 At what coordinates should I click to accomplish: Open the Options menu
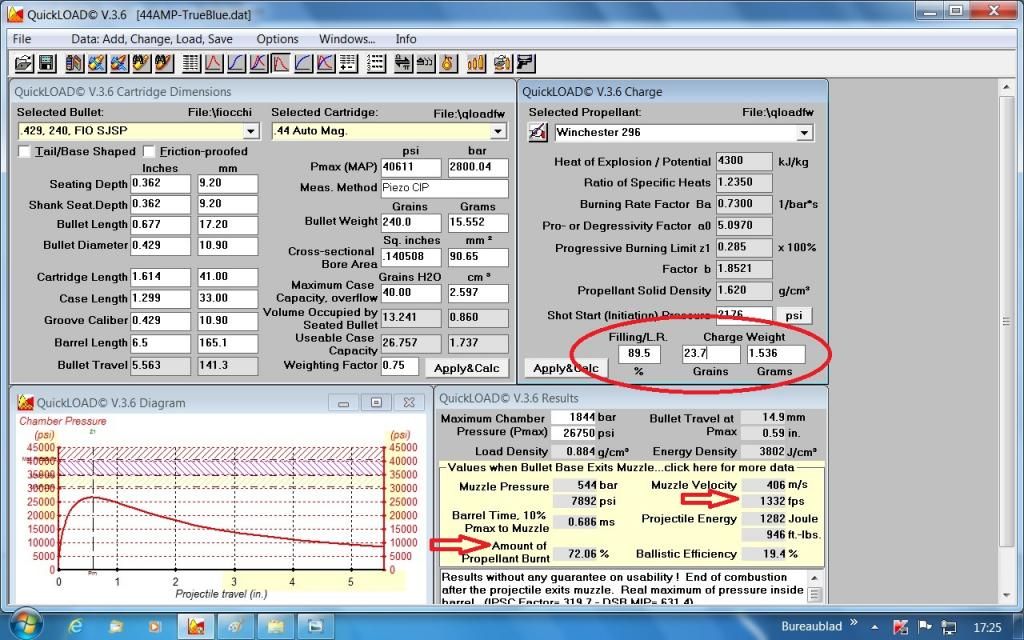pos(277,39)
